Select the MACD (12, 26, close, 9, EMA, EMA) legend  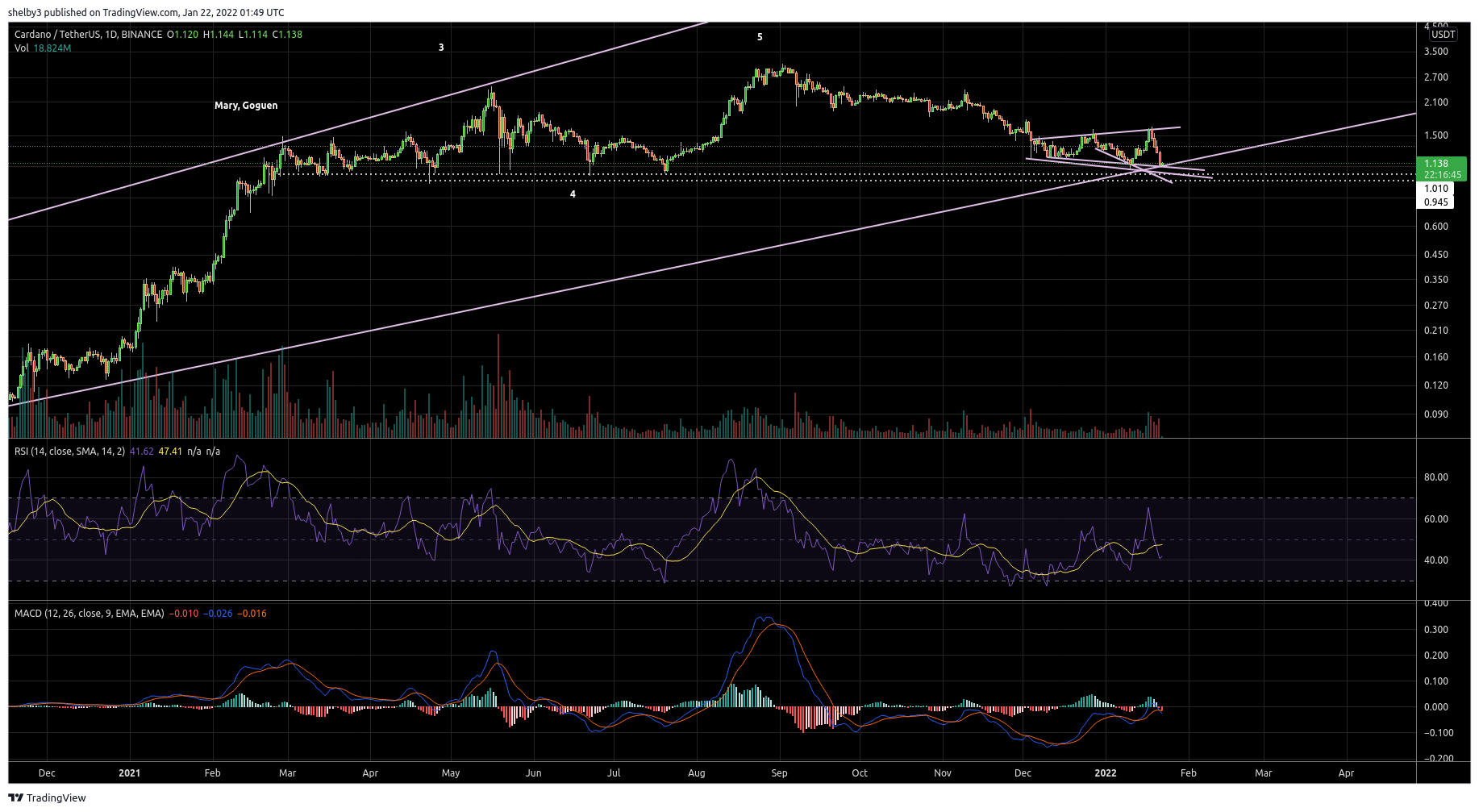pos(90,614)
